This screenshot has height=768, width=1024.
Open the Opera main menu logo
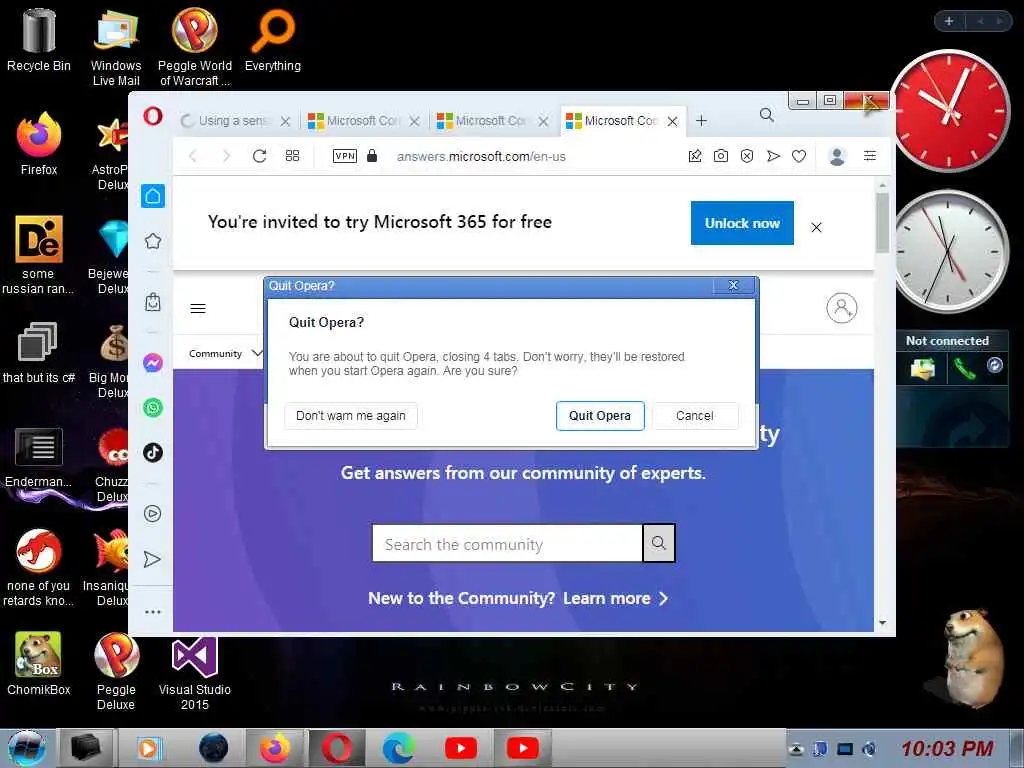tap(153, 117)
